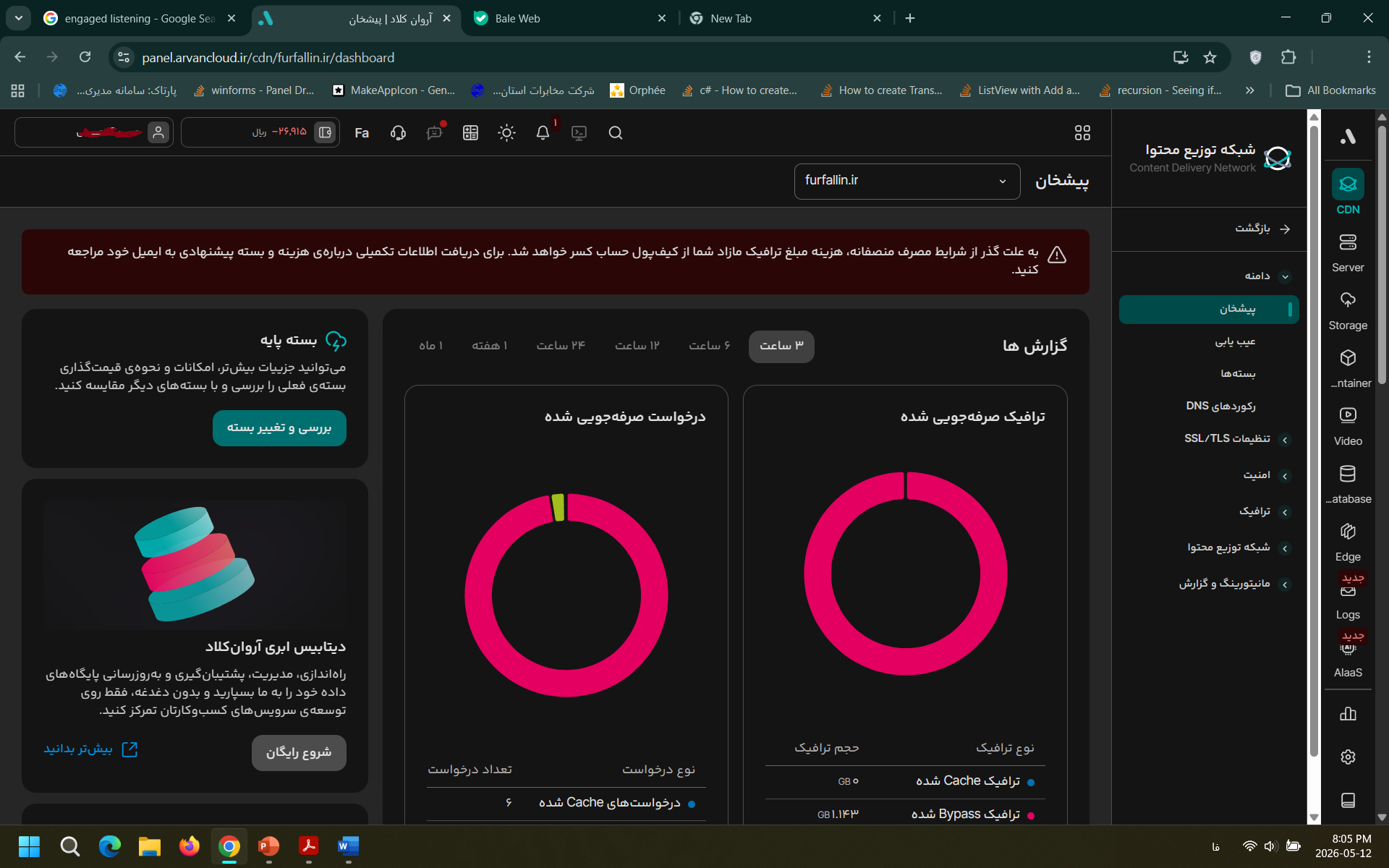The height and width of the screenshot is (868, 1389).
Task: Switch language with Fa toggle
Action: click(362, 133)
